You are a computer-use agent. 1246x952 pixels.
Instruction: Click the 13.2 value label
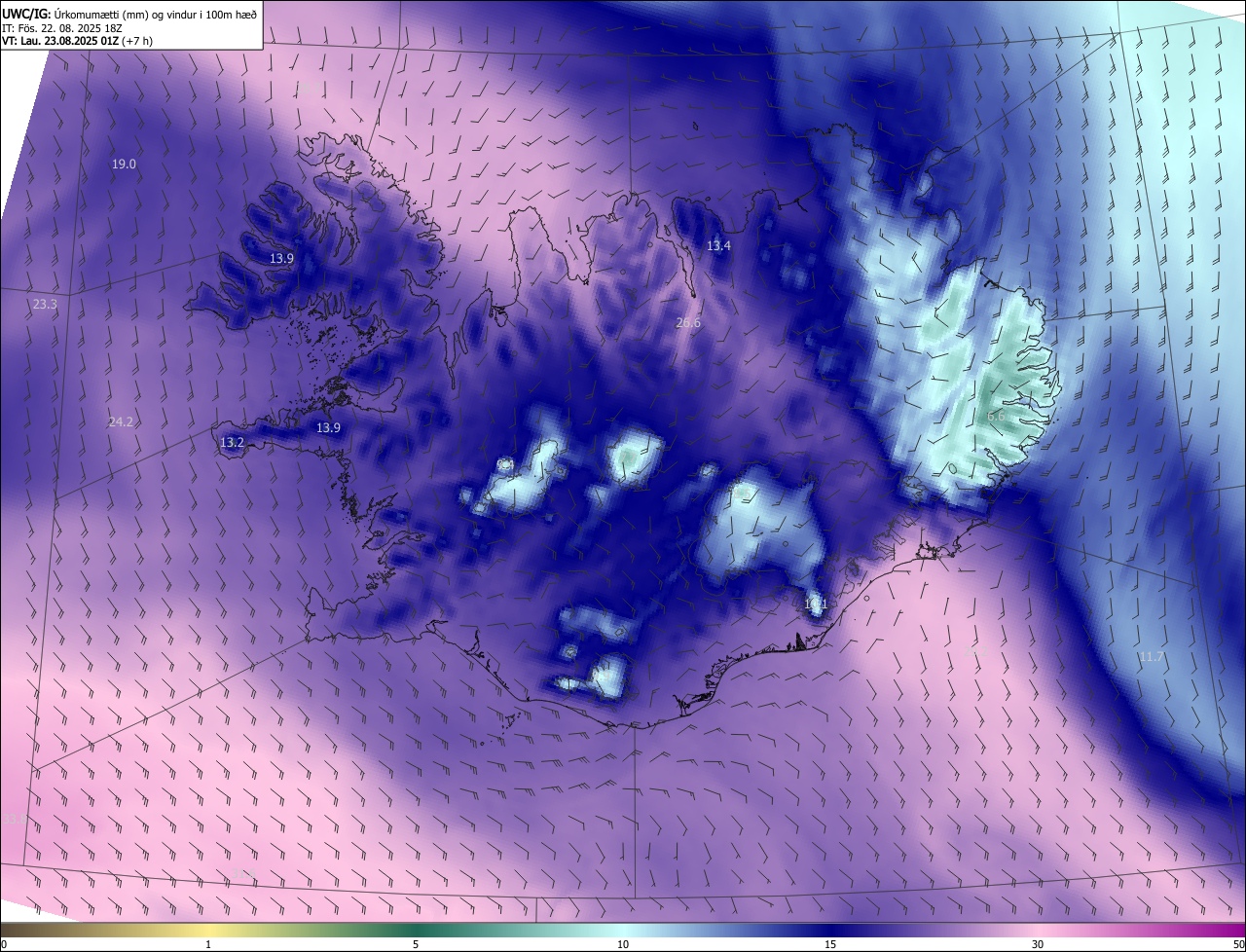coord(232,443)
